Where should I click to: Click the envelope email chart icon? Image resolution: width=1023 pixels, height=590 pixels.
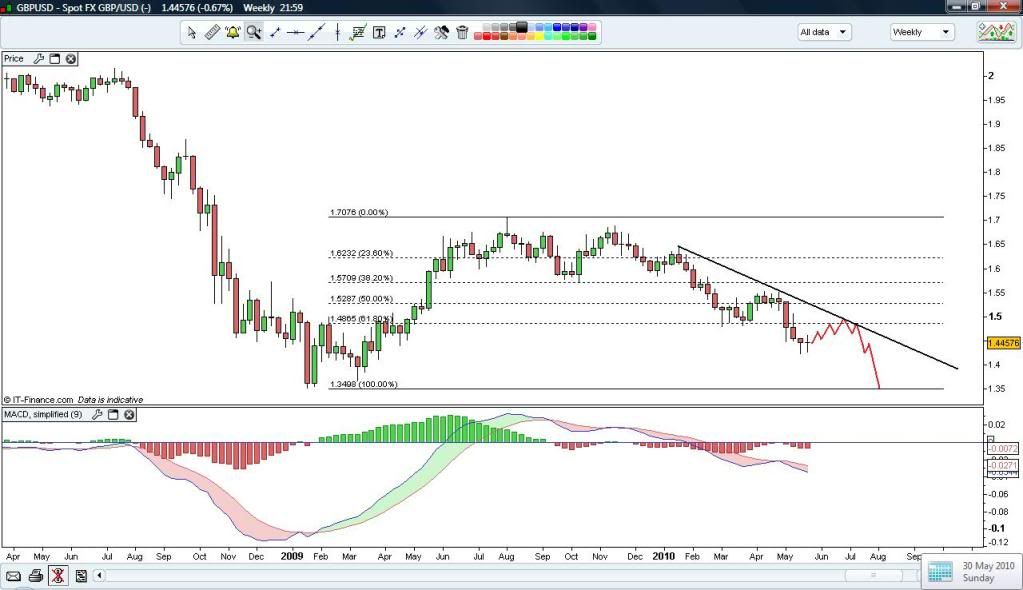pyautogui.click(x=13, y=576)
